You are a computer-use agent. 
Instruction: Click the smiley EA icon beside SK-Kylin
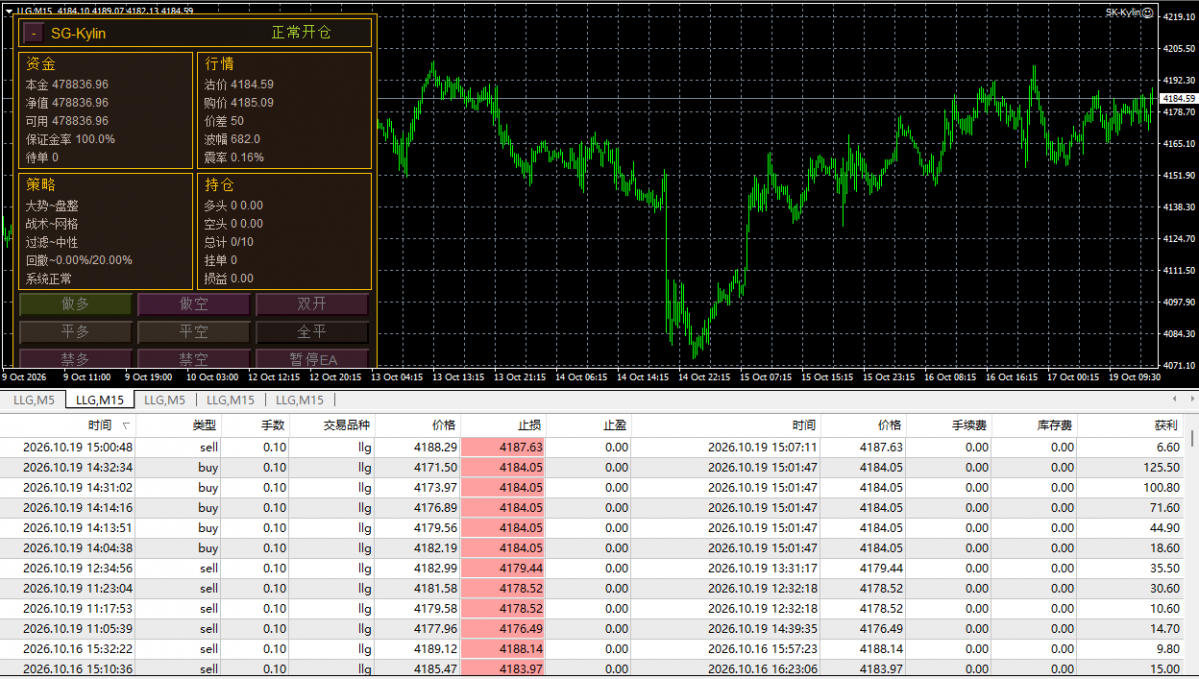1147,12
